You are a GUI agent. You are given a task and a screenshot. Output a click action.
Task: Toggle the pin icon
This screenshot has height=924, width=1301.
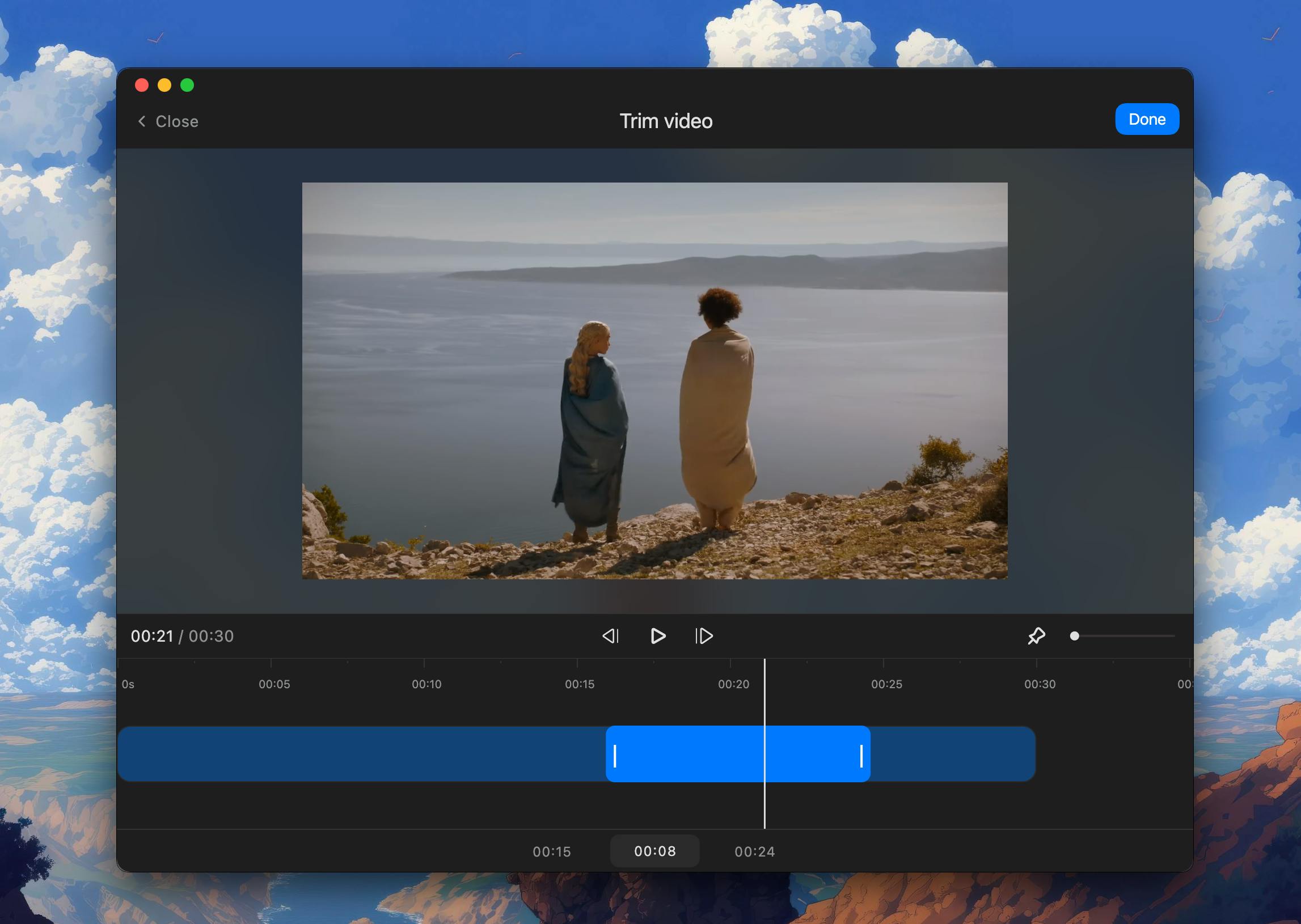click(1036, 635)
